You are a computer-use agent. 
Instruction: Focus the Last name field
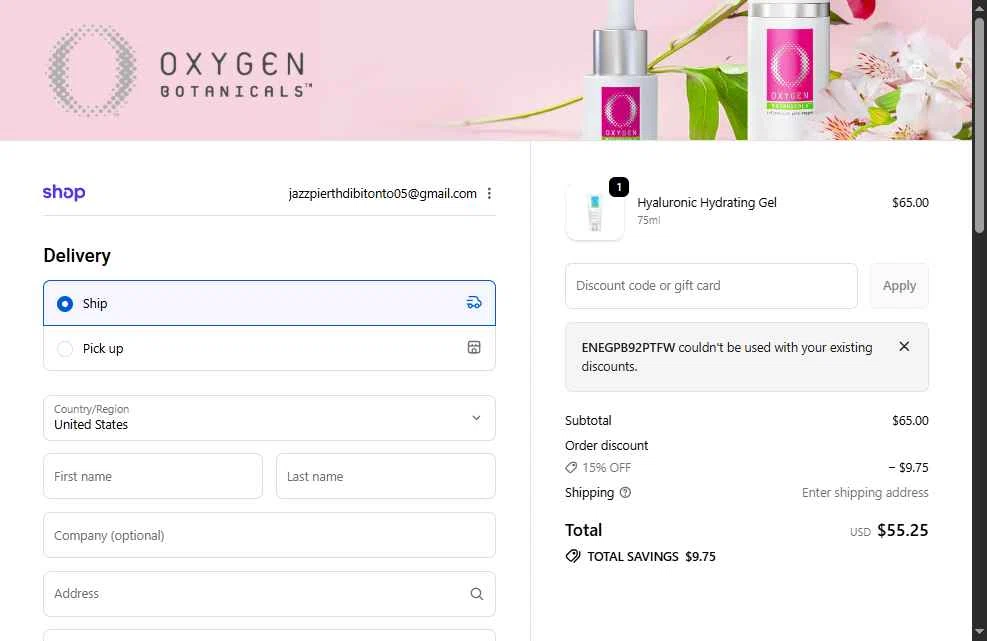coord(386,476)
